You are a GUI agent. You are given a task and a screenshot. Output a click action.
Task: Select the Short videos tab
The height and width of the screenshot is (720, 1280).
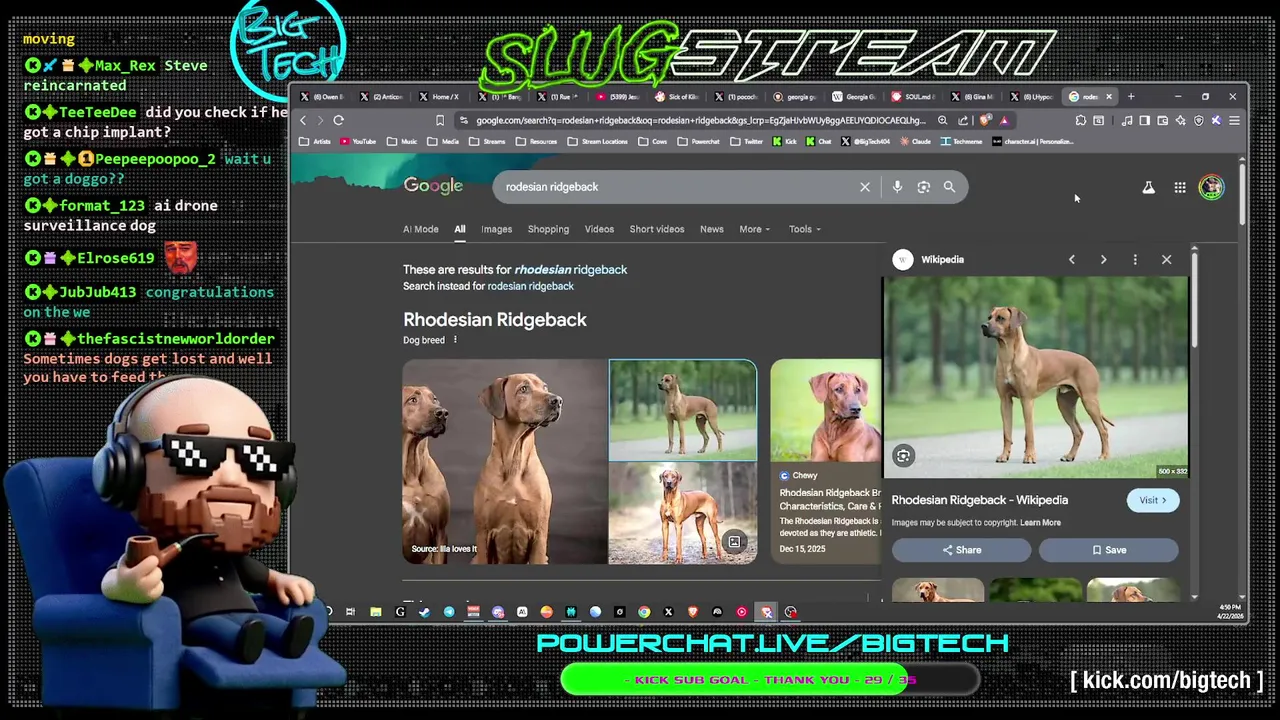[x=657, y=229]
